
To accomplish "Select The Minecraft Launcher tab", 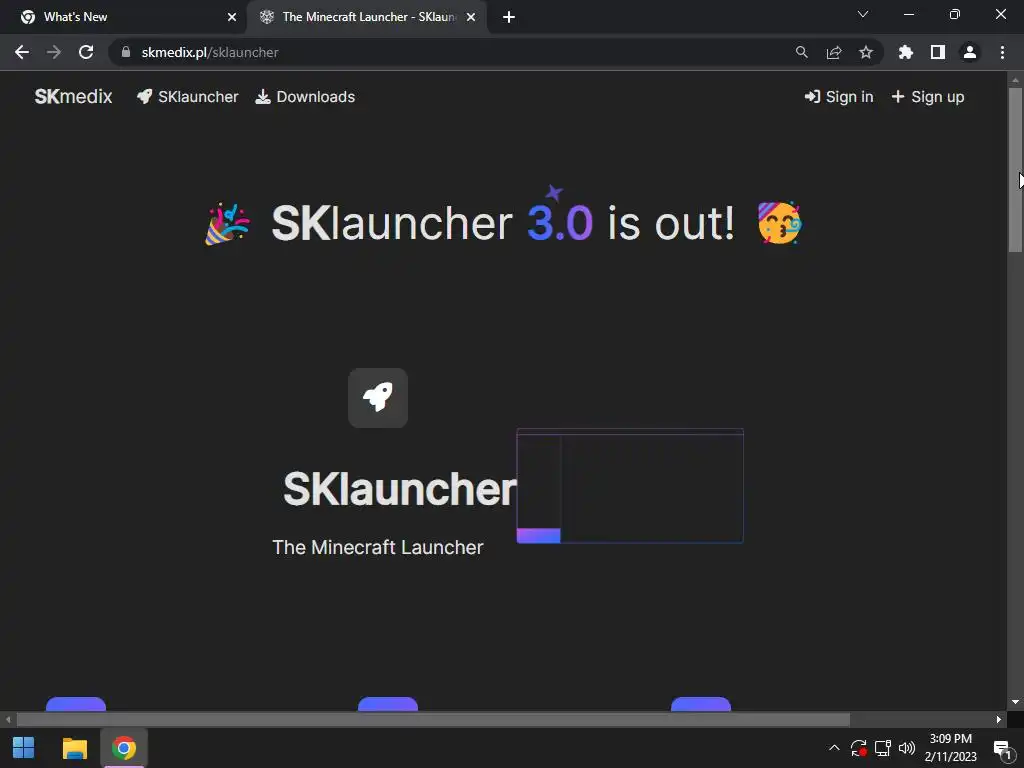I will 366,17.
